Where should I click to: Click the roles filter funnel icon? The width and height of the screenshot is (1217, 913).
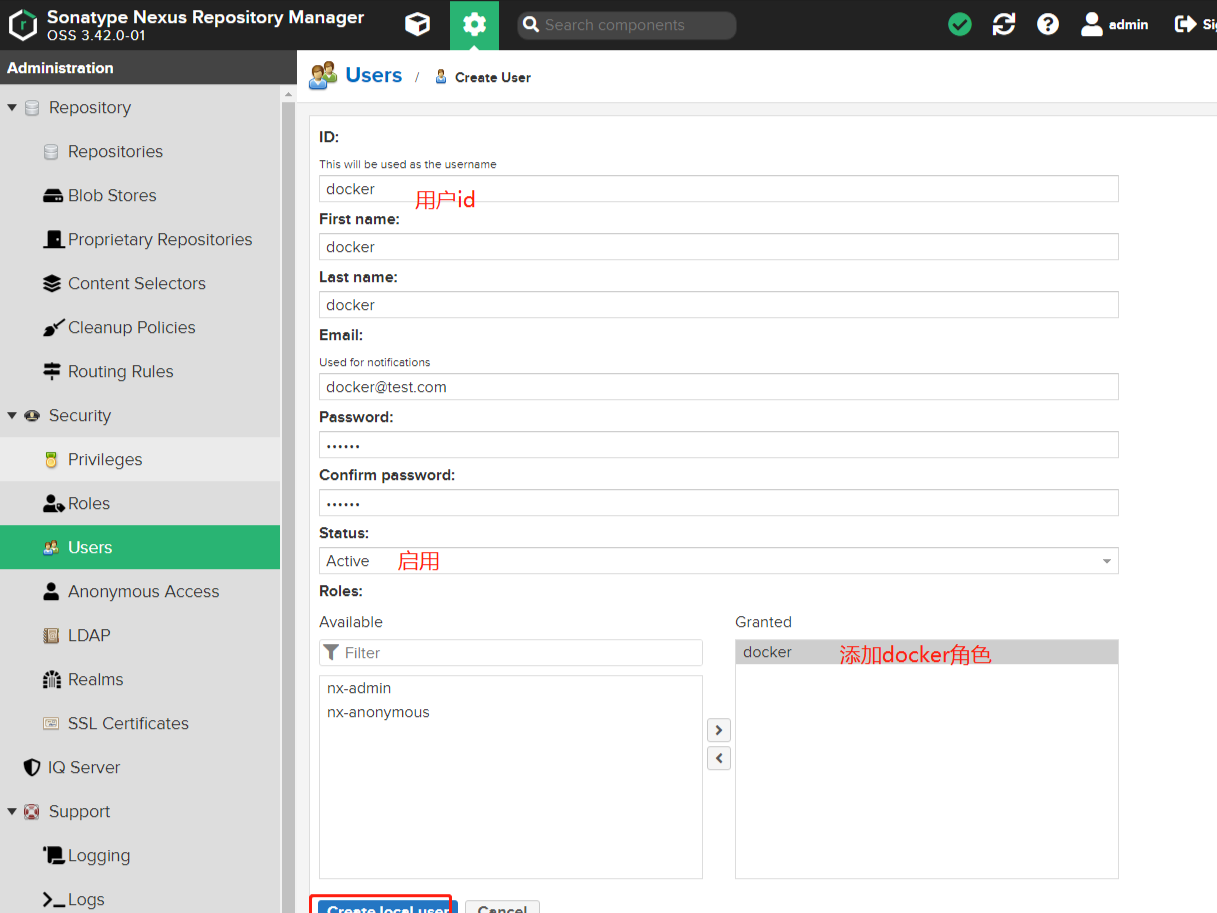[332, 652]
